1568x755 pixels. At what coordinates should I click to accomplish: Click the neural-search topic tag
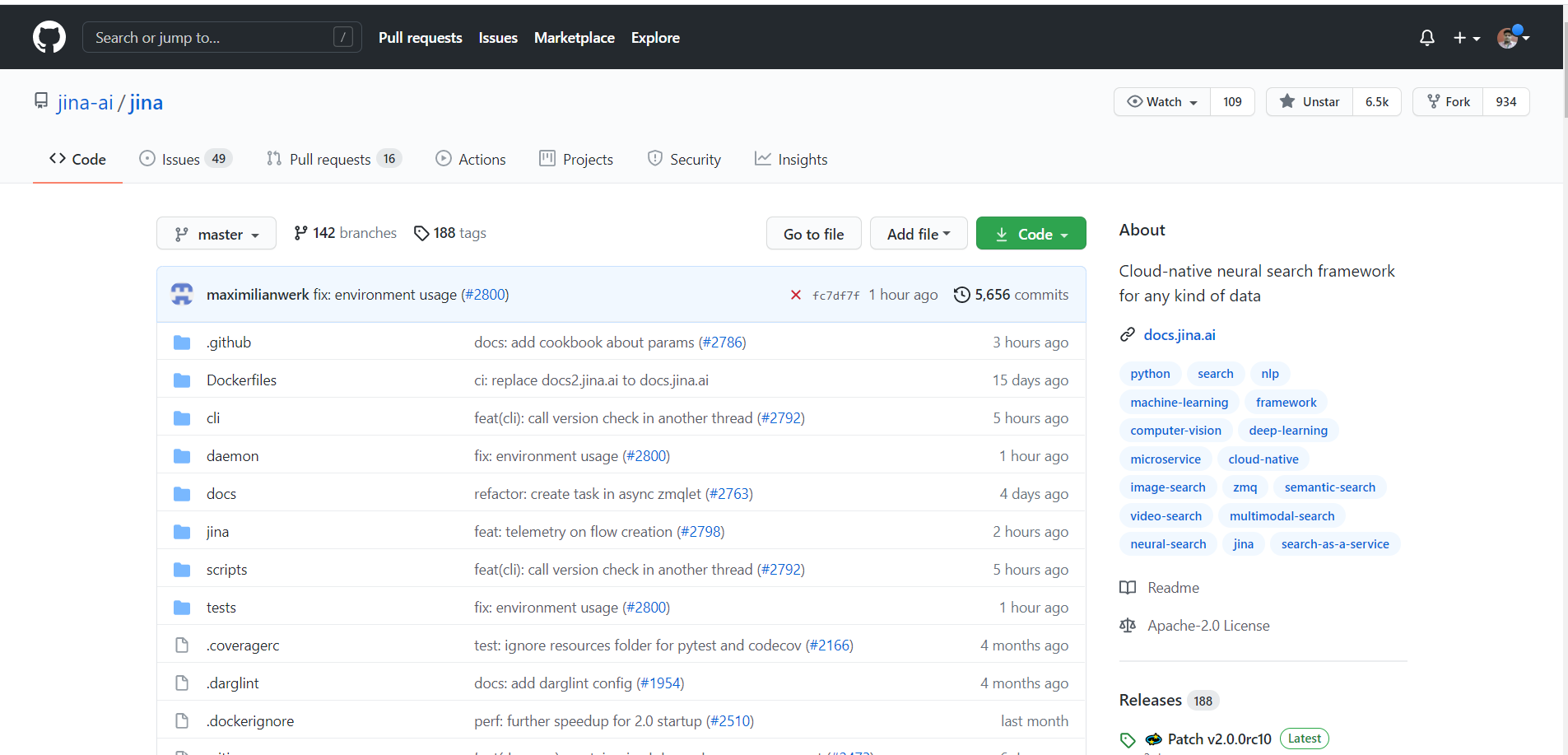[1168, 544]
